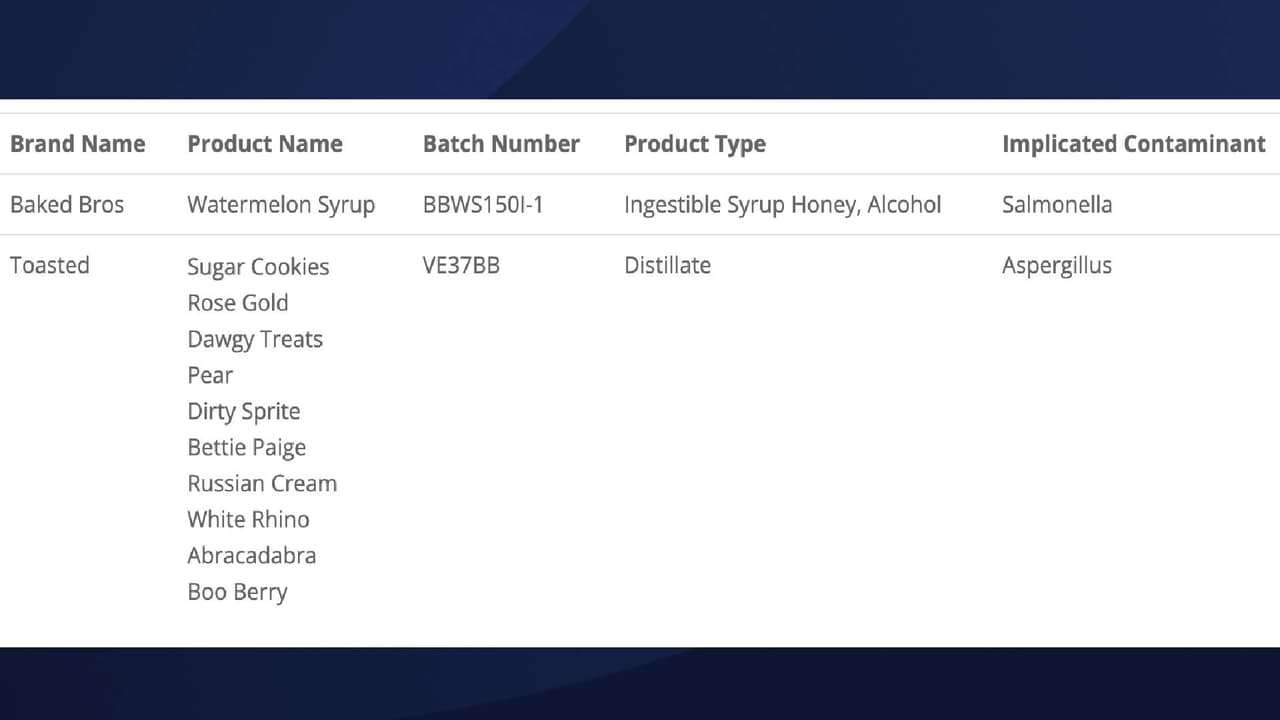This screenshot has width=1280, height=720.
Task: Click the Russian Cream product name
Action: point(262,483)
